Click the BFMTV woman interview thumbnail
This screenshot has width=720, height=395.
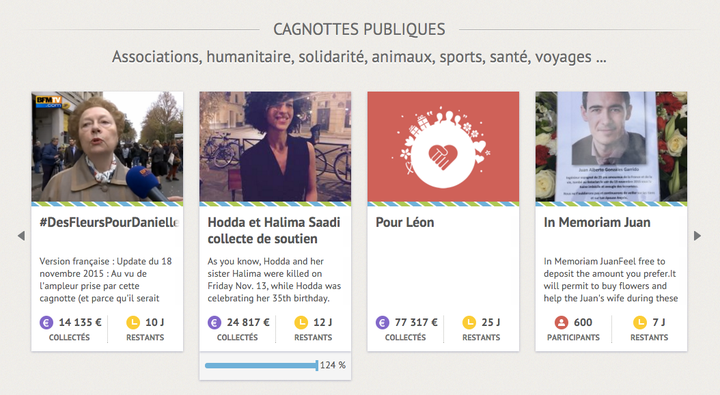(107, 147)
